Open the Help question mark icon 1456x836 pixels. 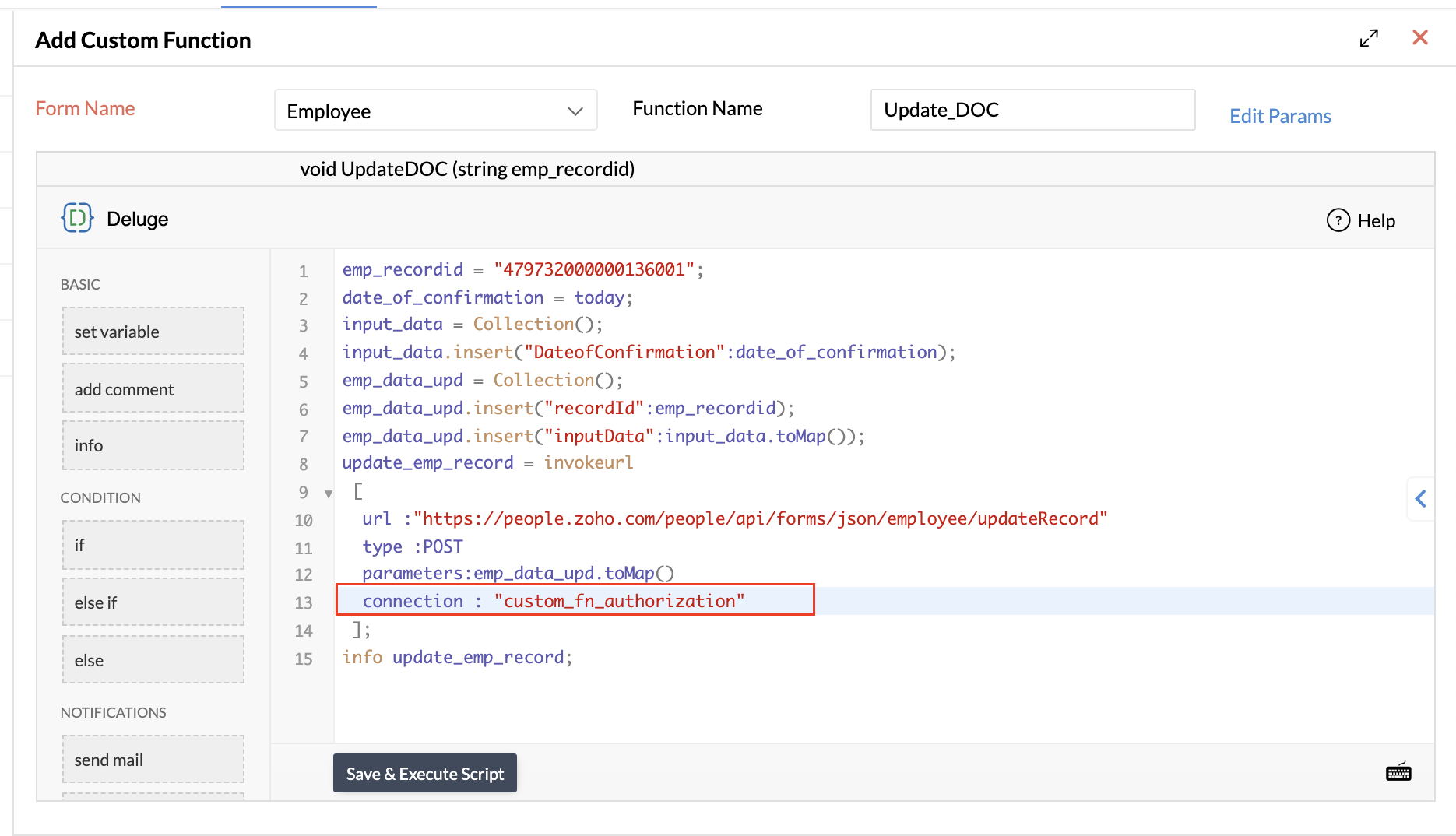(x=1338, y=220)
